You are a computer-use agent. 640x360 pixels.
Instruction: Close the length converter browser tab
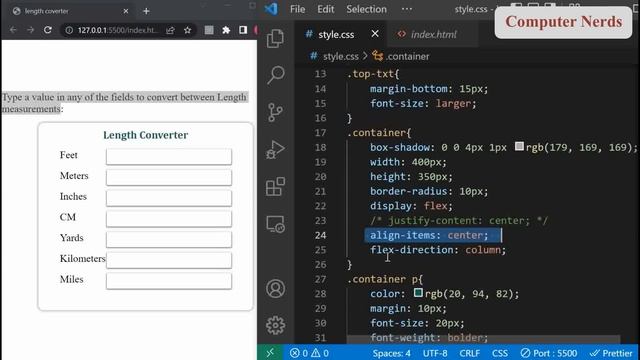click(126, 11)
